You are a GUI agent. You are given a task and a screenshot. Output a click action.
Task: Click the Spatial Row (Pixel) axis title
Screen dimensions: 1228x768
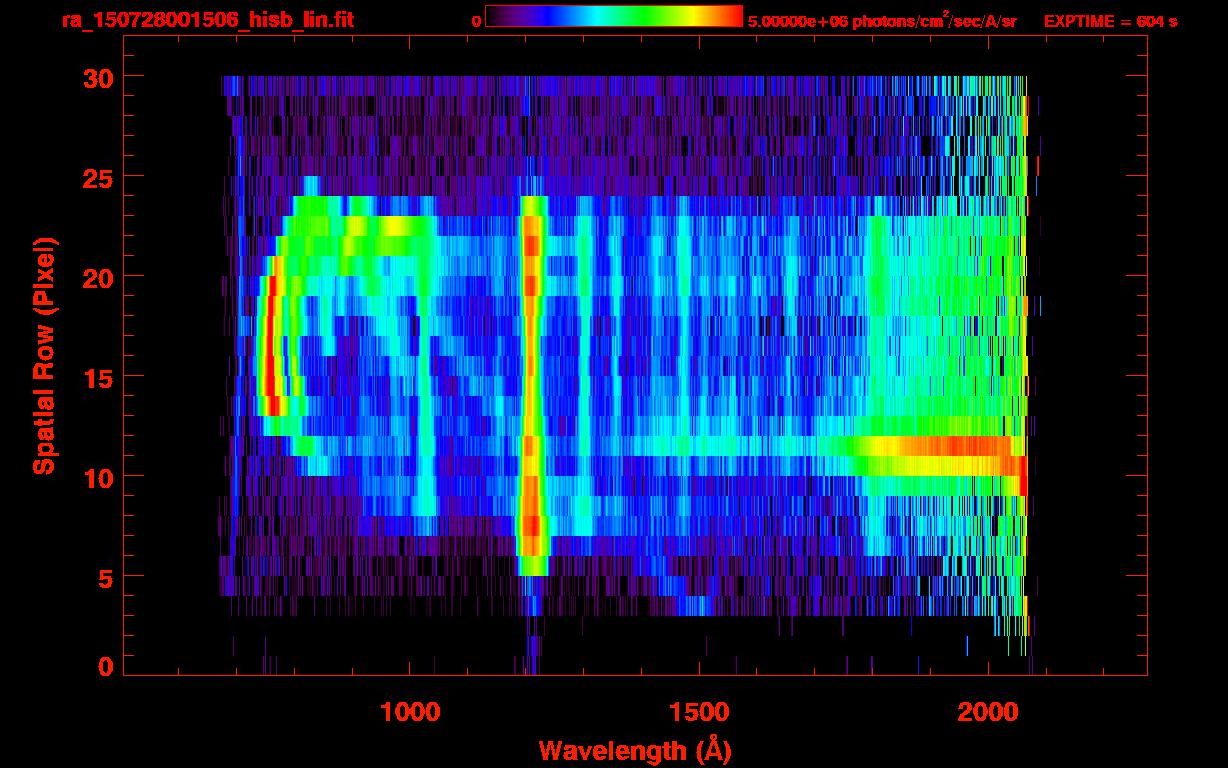click(x=43, y=355)
